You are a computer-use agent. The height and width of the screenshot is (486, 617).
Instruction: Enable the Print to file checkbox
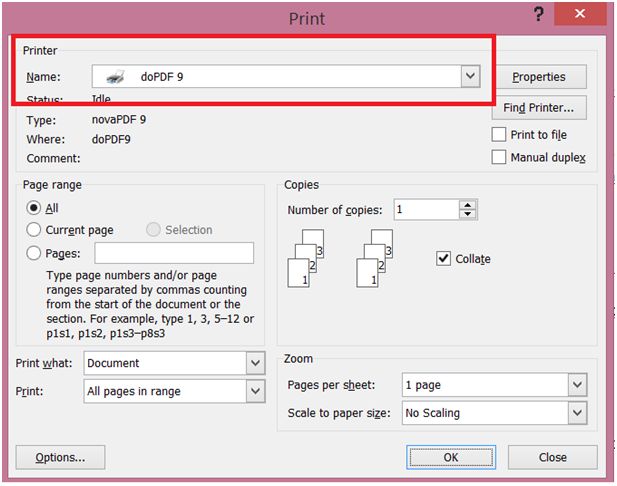pyautogui.click(x=500, y=135)
